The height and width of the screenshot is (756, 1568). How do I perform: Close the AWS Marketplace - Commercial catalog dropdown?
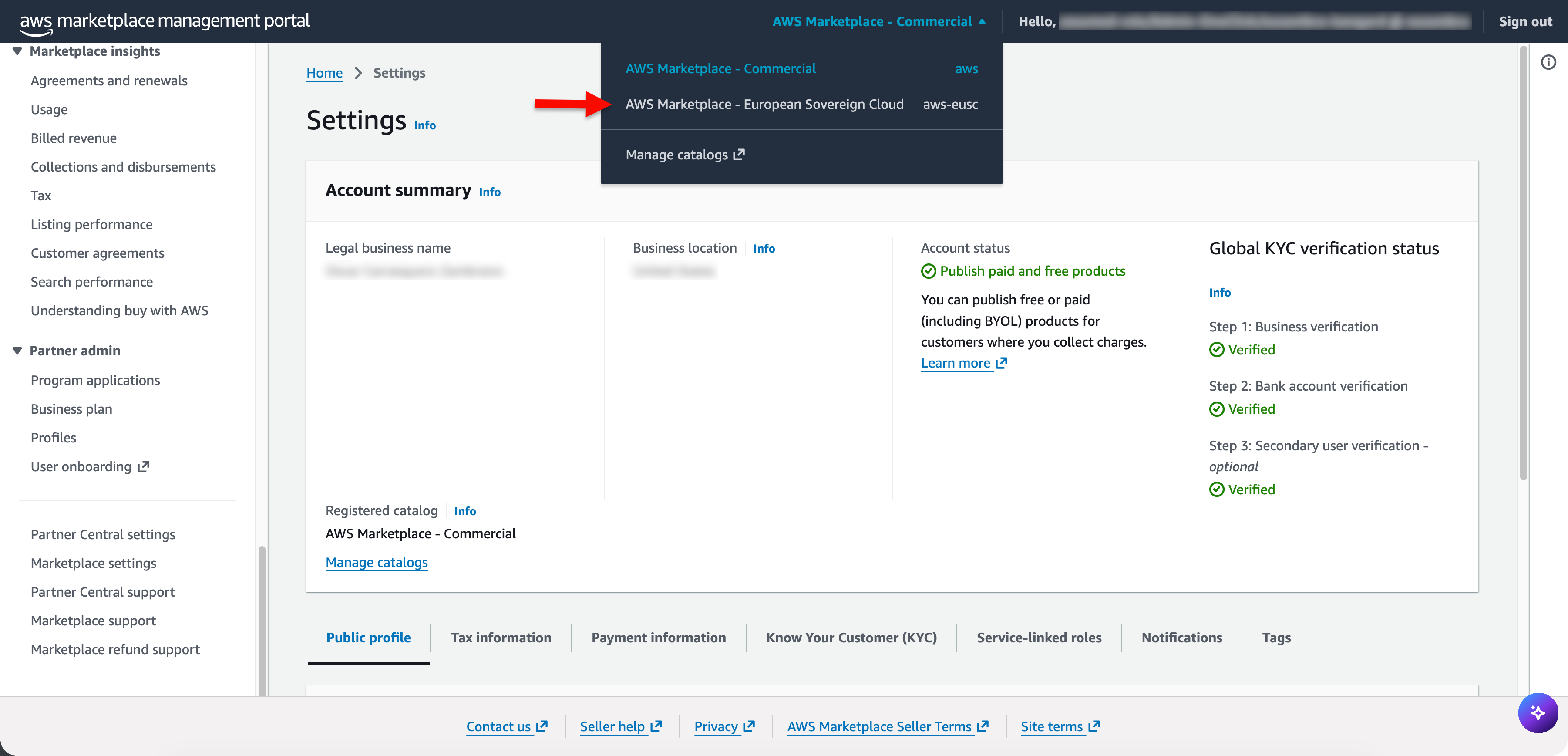click(x=878, y=21)
